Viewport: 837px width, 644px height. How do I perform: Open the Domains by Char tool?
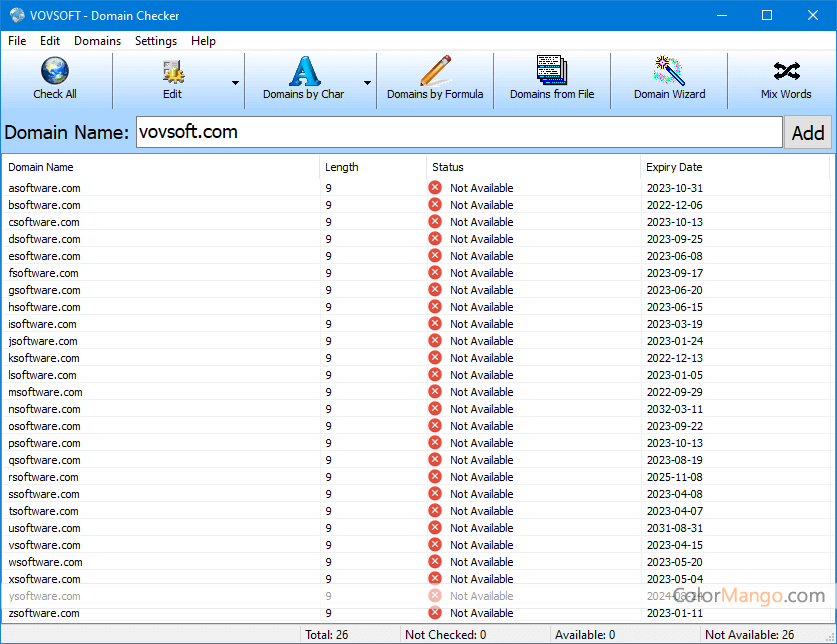point(304,72)
